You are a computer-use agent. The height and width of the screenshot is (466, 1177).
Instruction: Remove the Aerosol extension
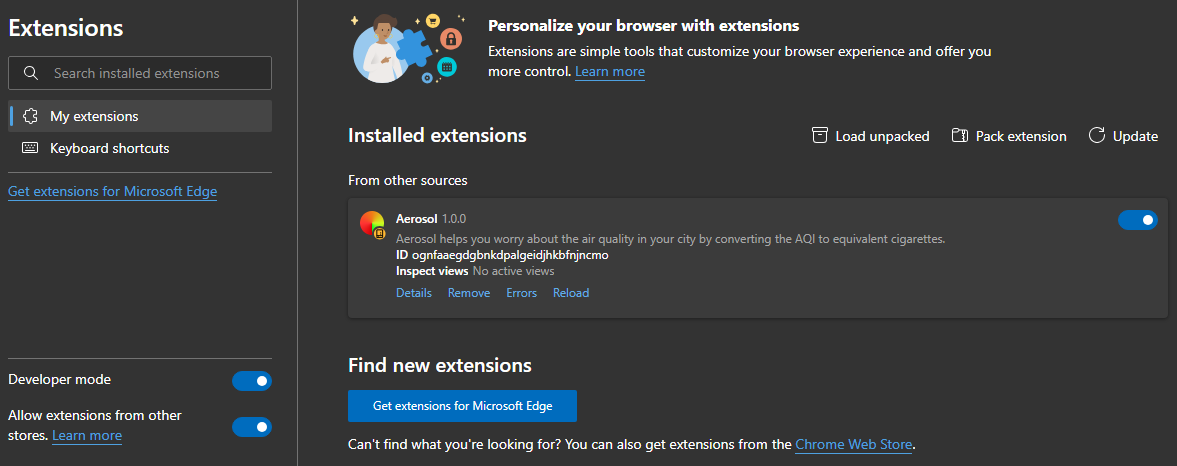tap(469, 293)
